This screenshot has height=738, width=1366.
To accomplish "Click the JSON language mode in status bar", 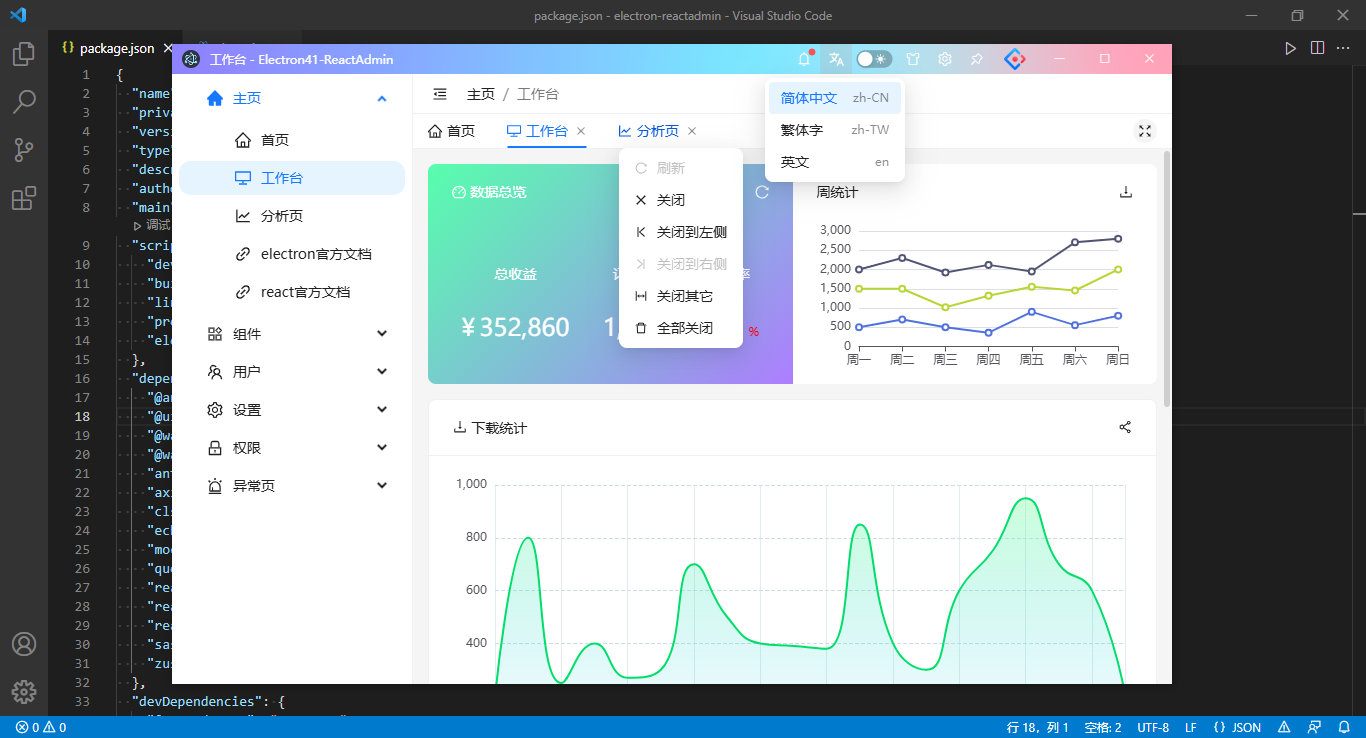I will [1237, 727].
